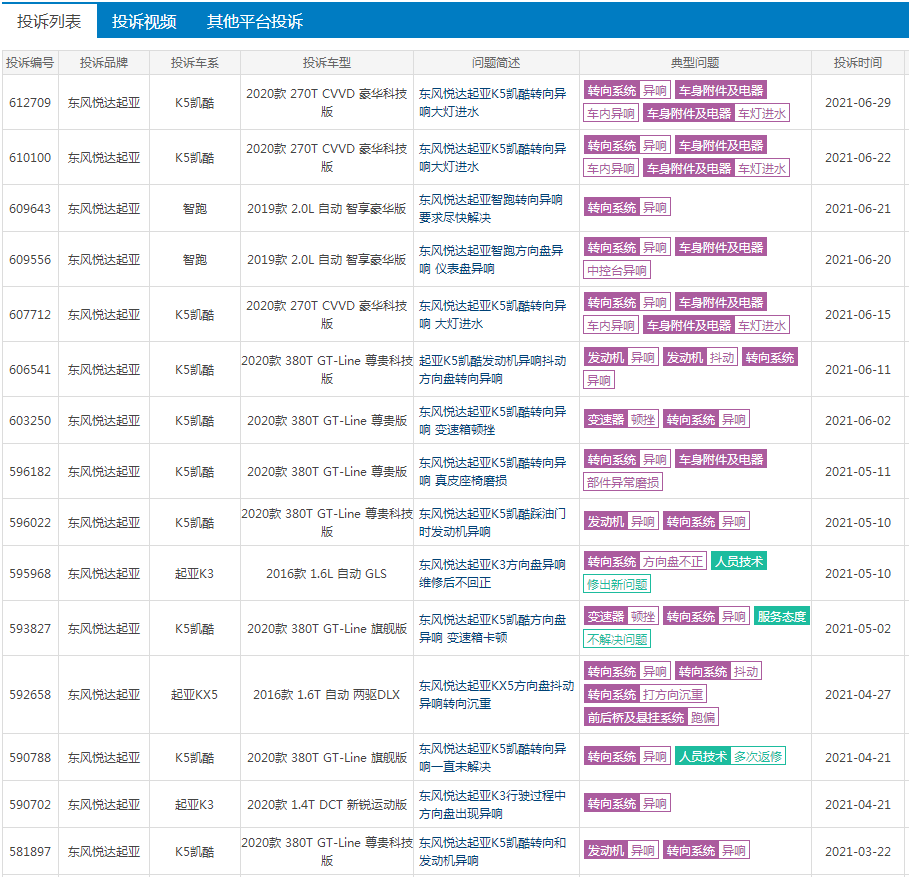Open the K3行驶过程中方向盘出现异响 complaint
This screenshot has width=909, height=877.
492,804
